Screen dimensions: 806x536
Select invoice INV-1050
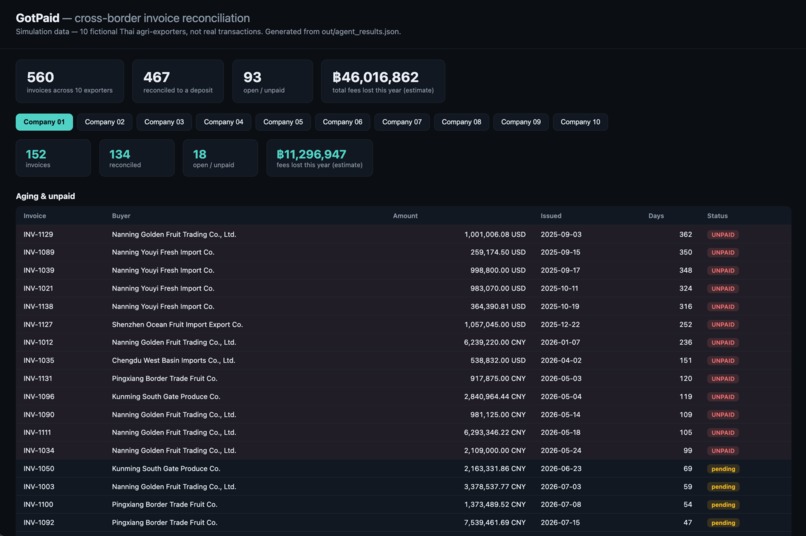tap(403, 469)
